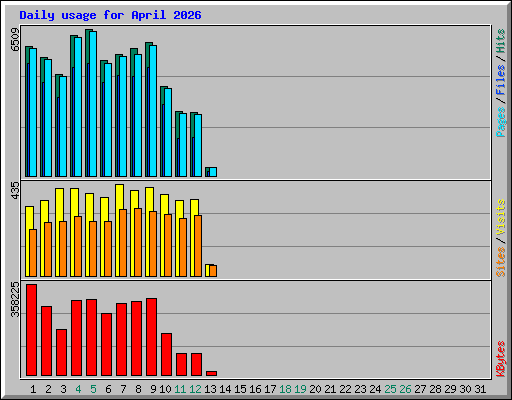512x400 pixels.
Task: Select the cyan "Pages" legend label
Action: pyautogui.click(x=500, y=122)
